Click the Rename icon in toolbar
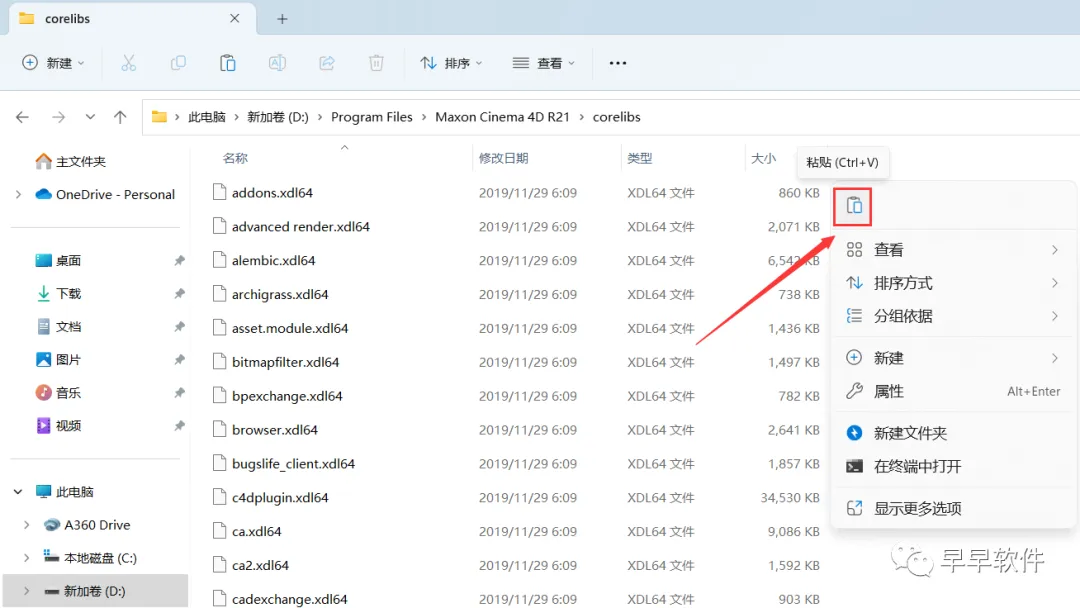 click(278, 63)
